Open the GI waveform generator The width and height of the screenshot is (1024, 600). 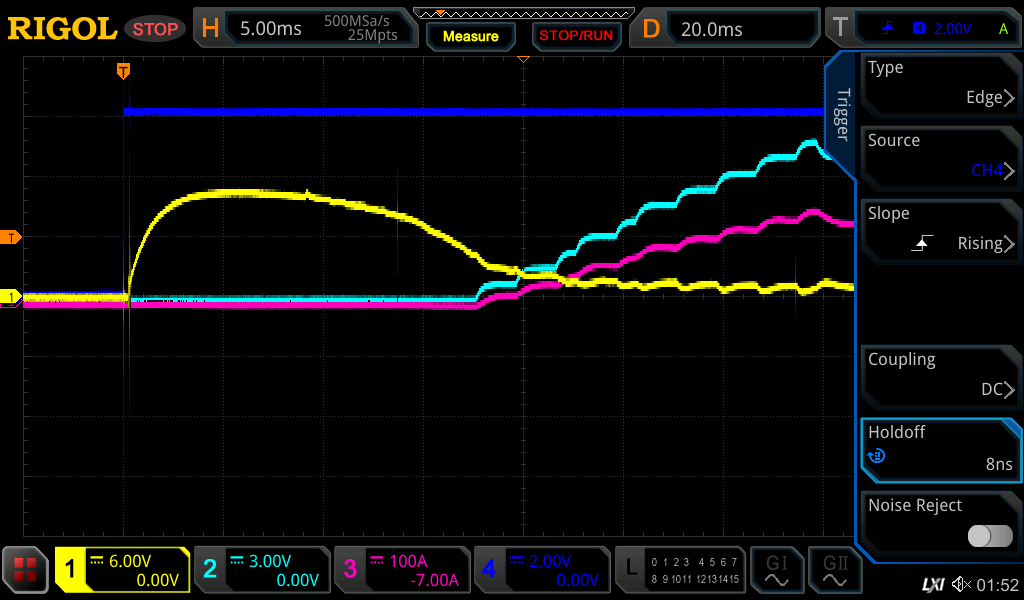(776, 570)
